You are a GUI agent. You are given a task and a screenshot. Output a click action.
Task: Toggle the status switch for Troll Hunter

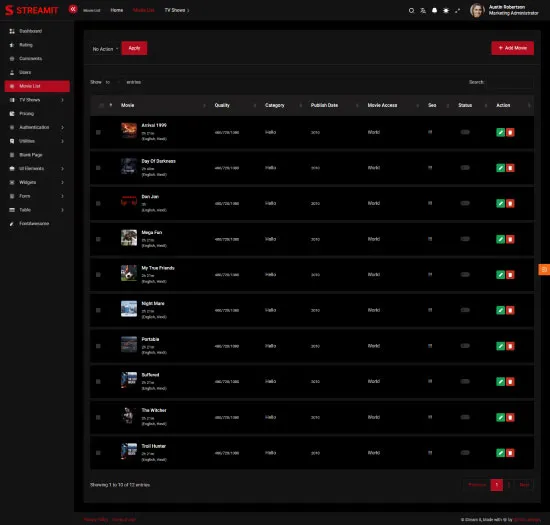tap(465, 453)
